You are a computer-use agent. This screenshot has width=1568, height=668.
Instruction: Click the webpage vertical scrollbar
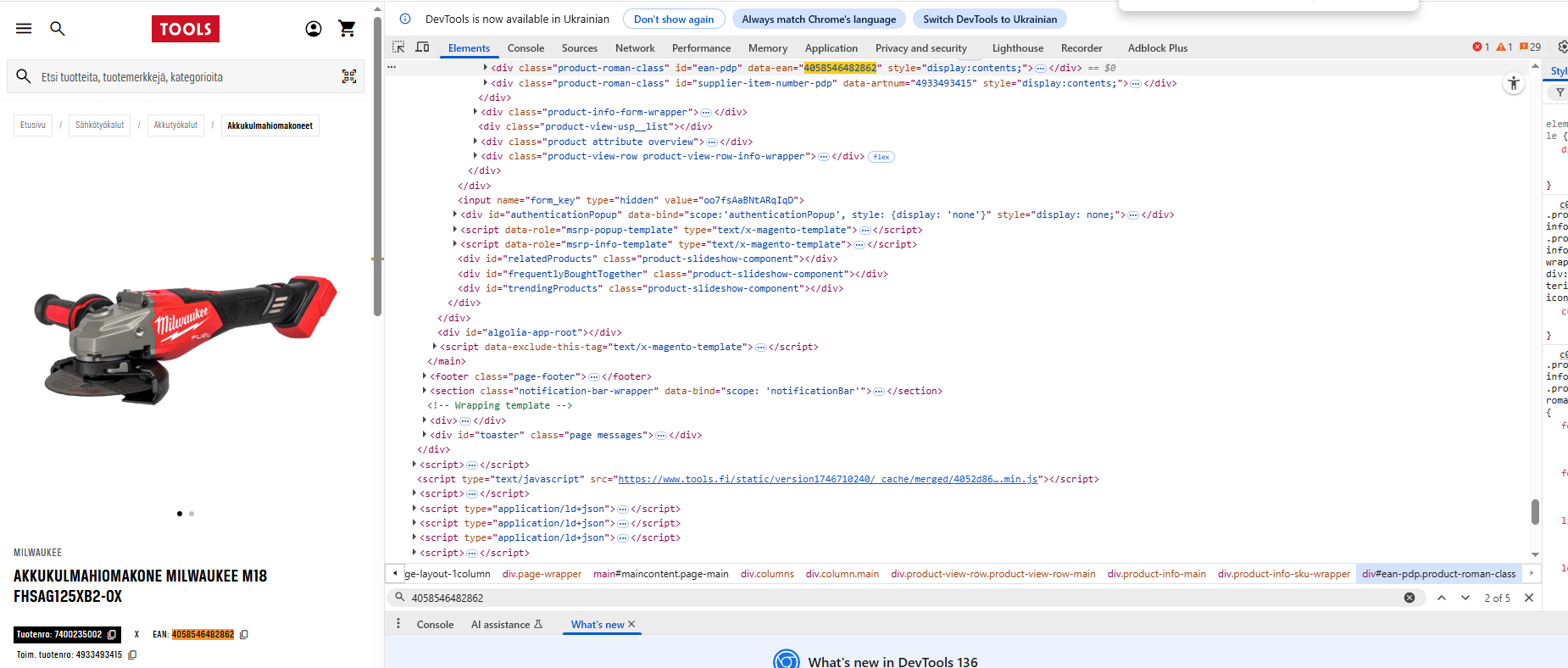(377, 165)
